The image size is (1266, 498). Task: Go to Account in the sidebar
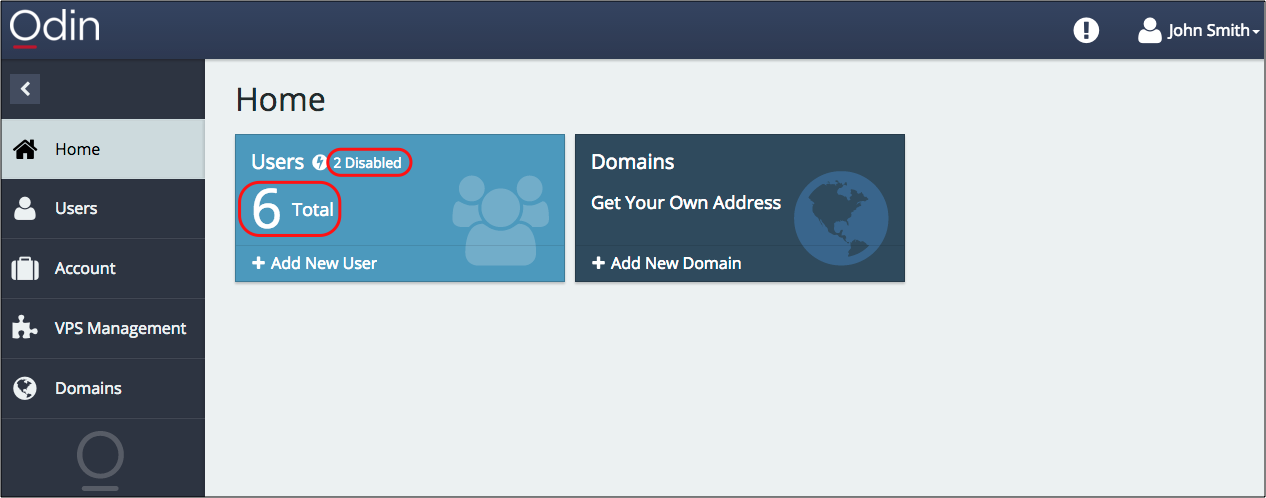coord(85,268)
